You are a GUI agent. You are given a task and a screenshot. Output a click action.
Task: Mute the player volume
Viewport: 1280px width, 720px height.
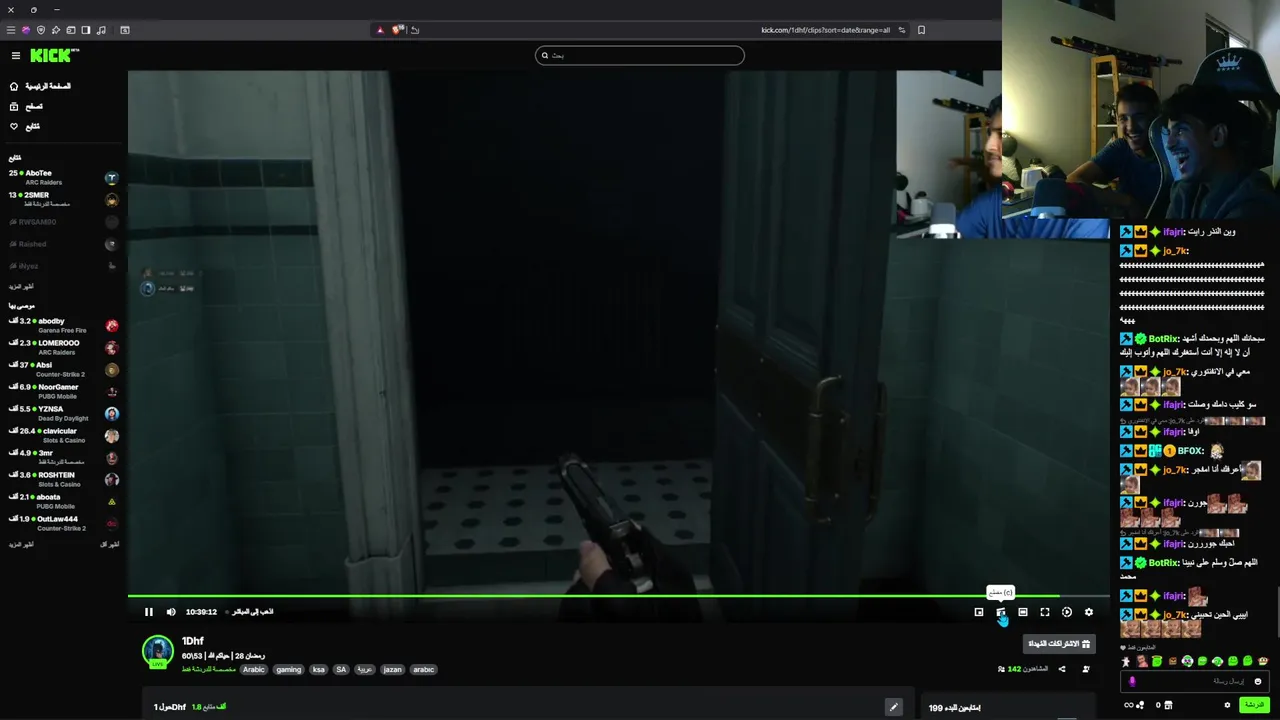point(171,612)
